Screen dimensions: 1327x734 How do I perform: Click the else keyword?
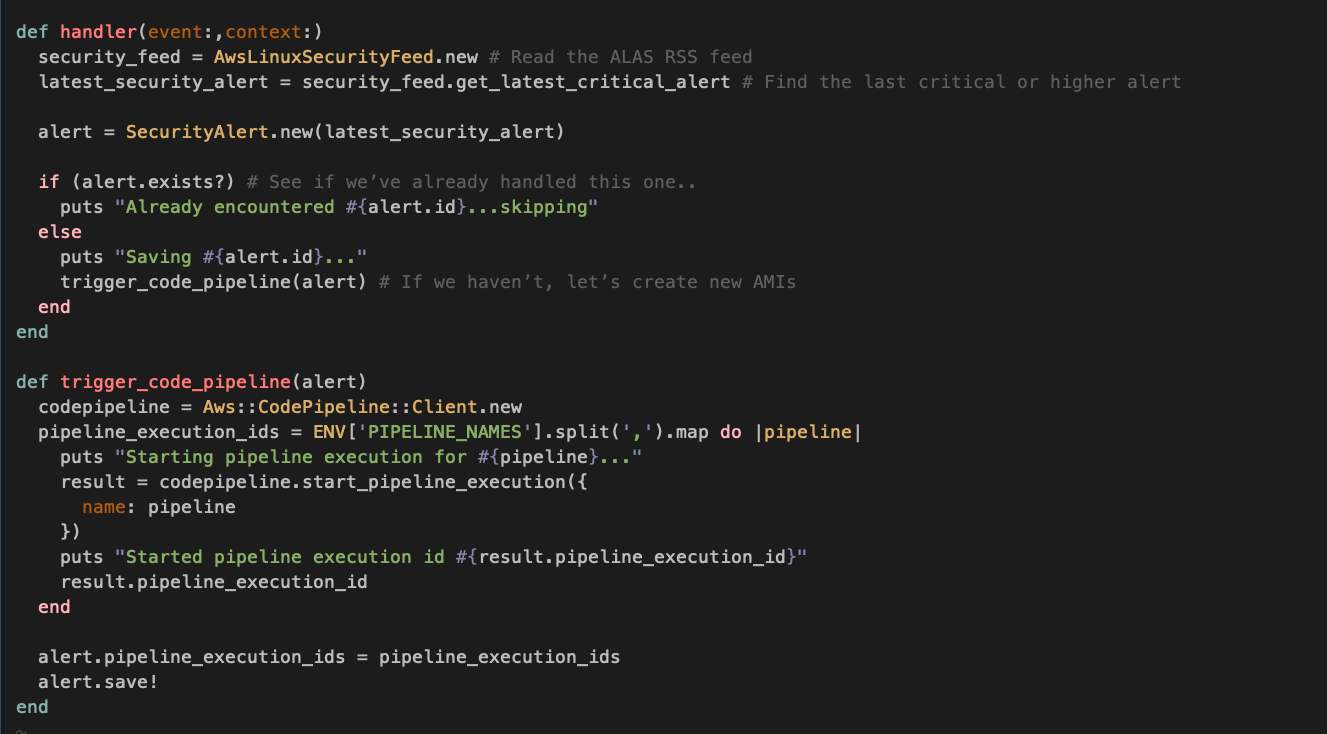(59, 232)
